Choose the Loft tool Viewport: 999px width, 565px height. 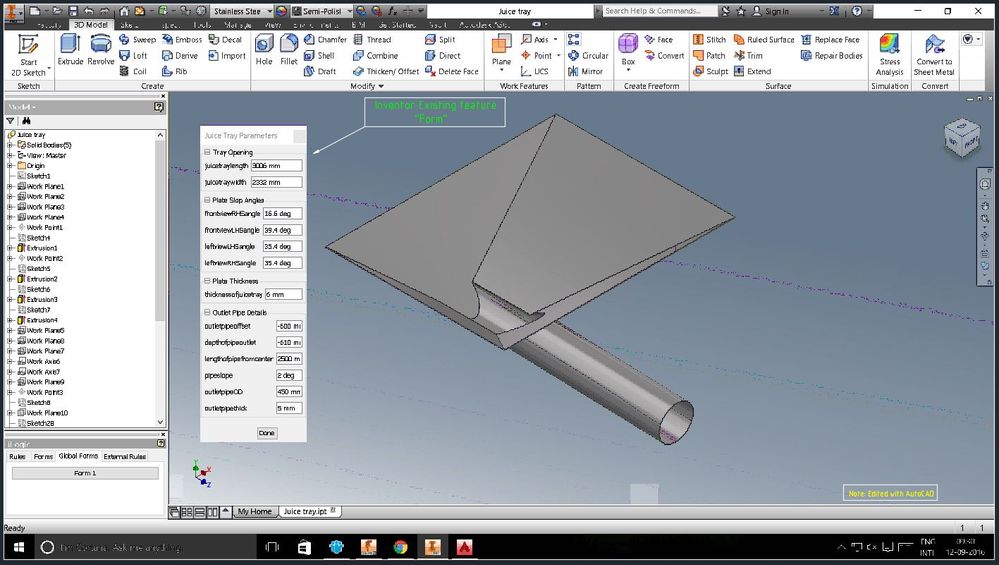(x=133, y=55)
